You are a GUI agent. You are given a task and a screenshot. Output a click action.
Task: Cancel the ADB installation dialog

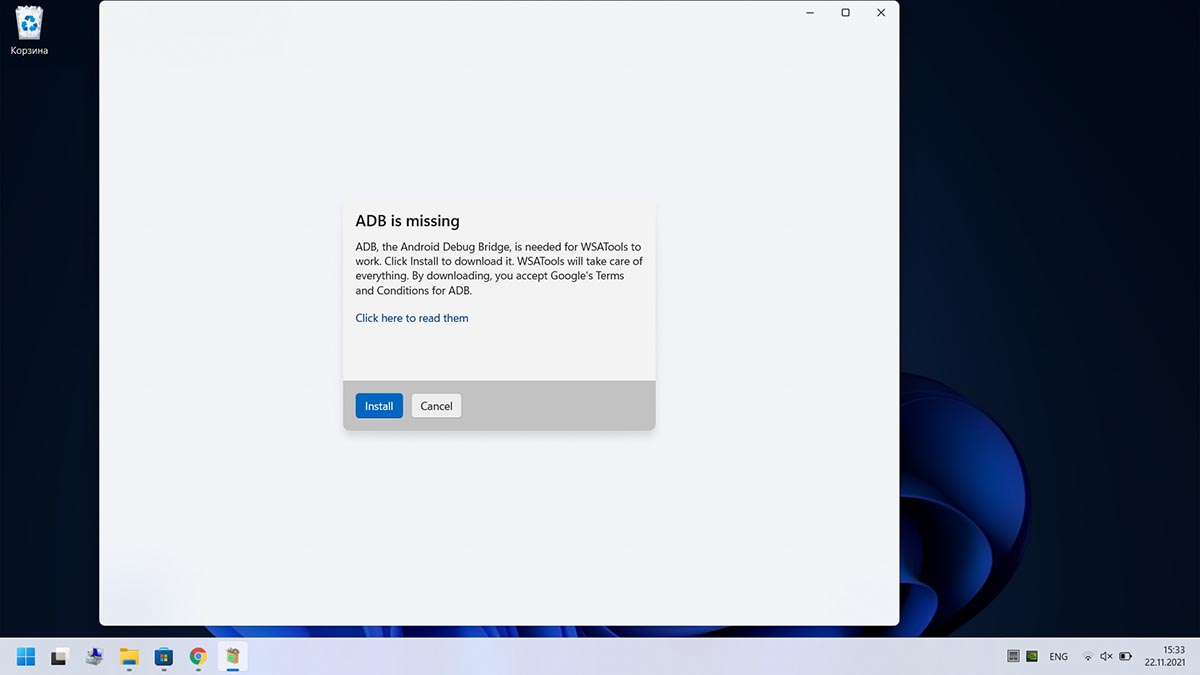(436, 406)
